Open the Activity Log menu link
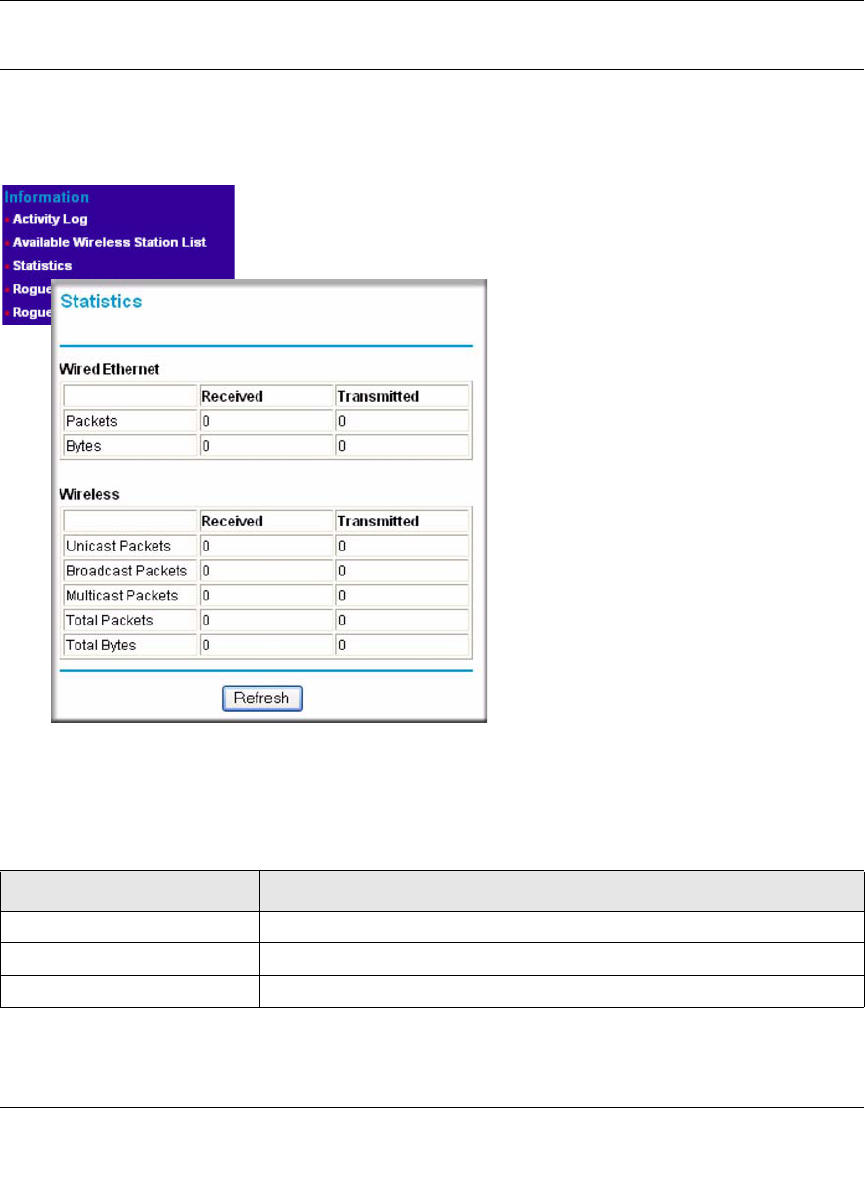The image size is (865, 1184). point(50,219)
